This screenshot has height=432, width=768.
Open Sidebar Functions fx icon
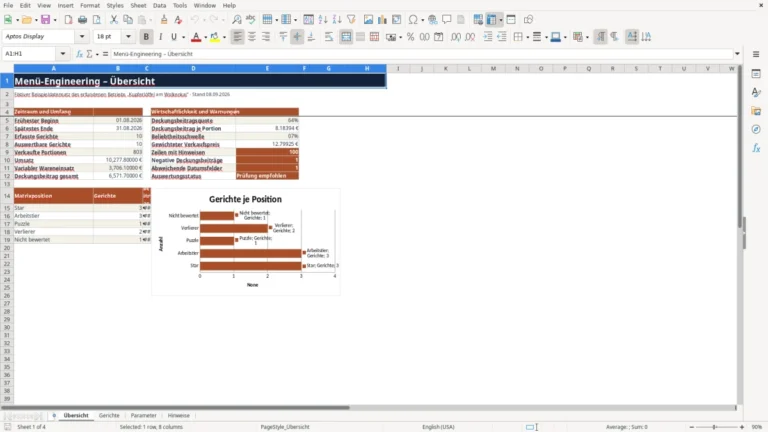pos(756,148)
